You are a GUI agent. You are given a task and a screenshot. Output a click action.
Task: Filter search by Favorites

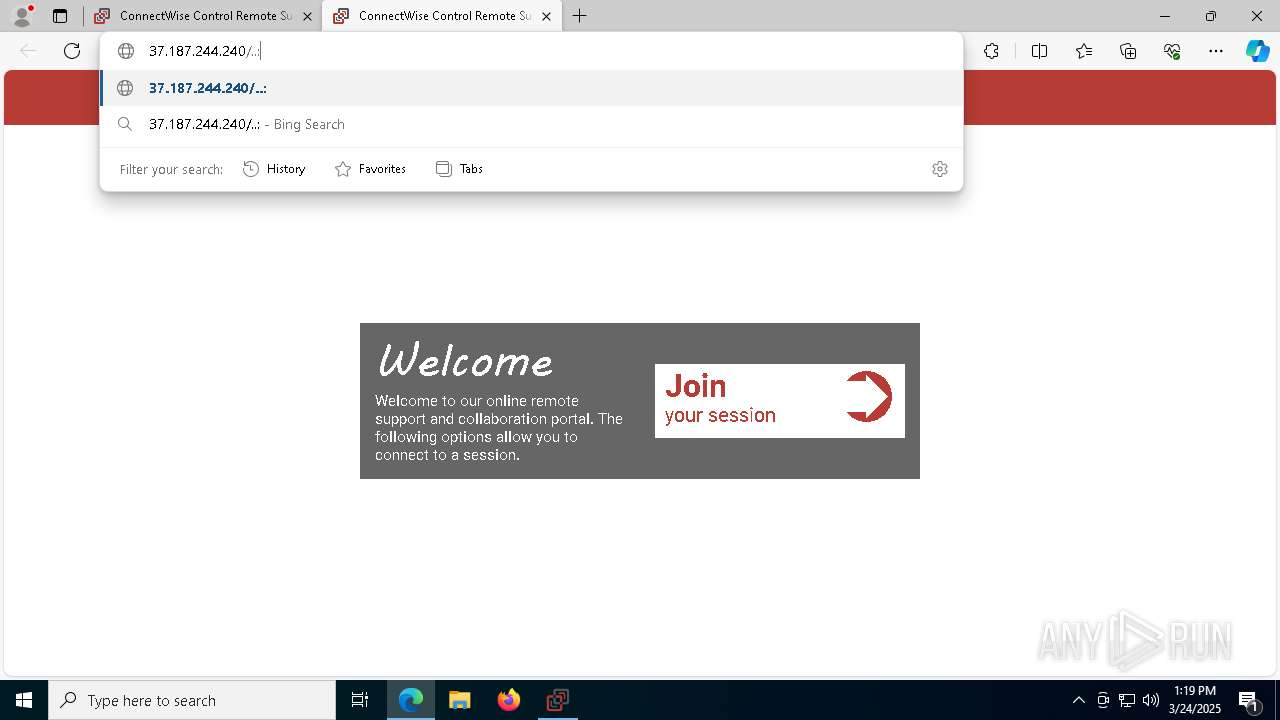point(370,169)
